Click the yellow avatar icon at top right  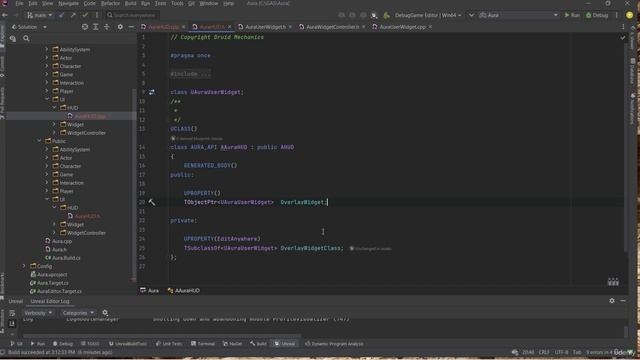630,15
